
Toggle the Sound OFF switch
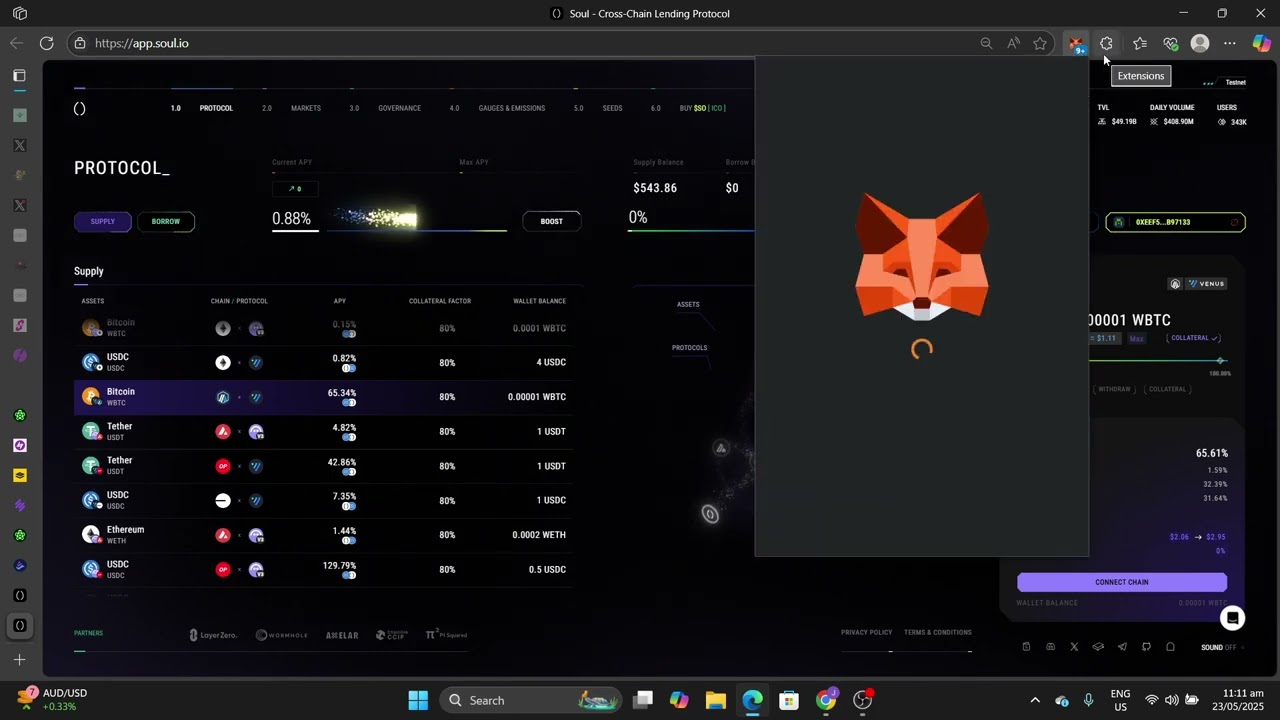[x=1220, y=647]
